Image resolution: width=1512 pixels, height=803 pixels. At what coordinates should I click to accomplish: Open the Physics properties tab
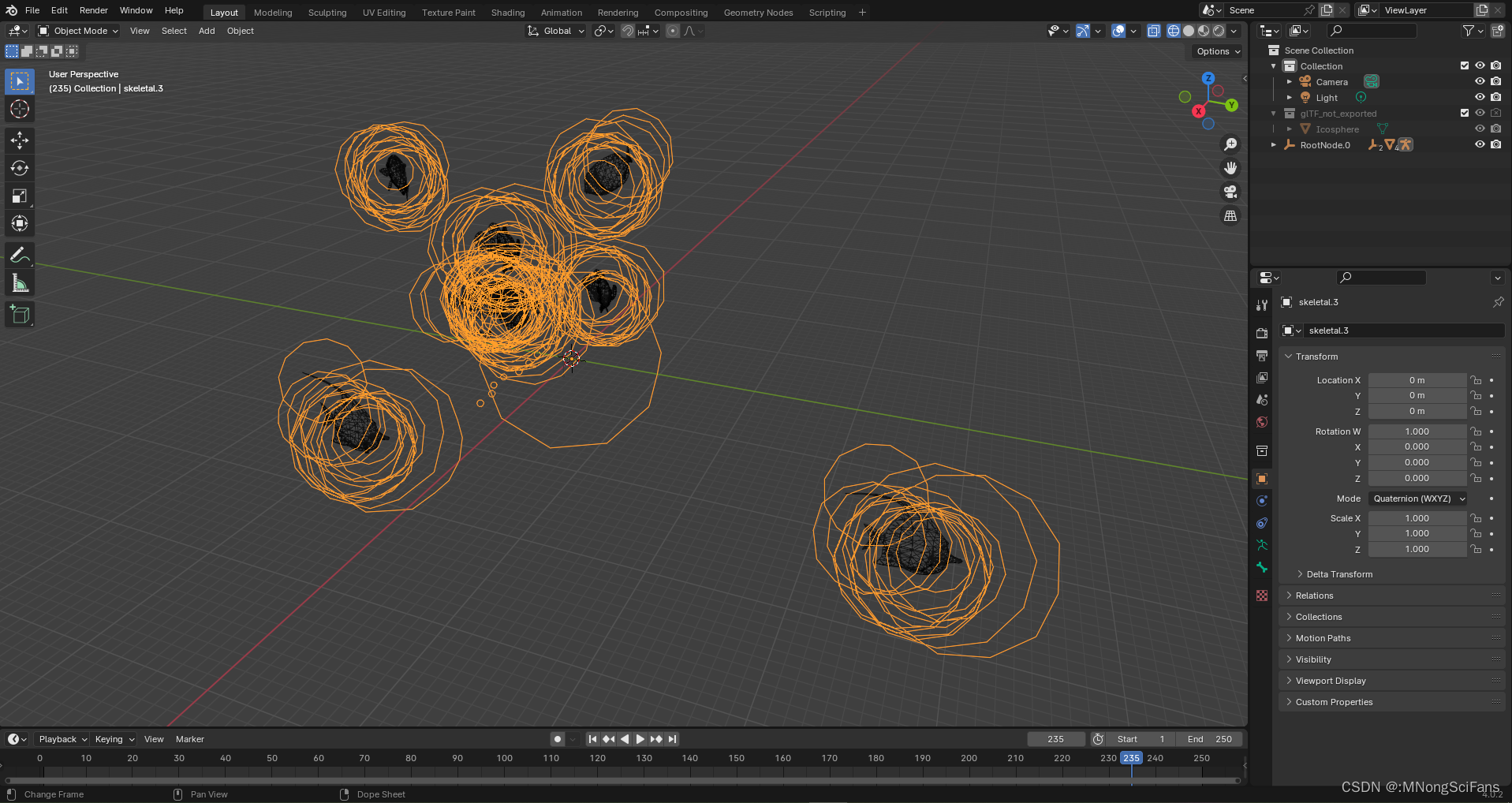[1262, 501]
